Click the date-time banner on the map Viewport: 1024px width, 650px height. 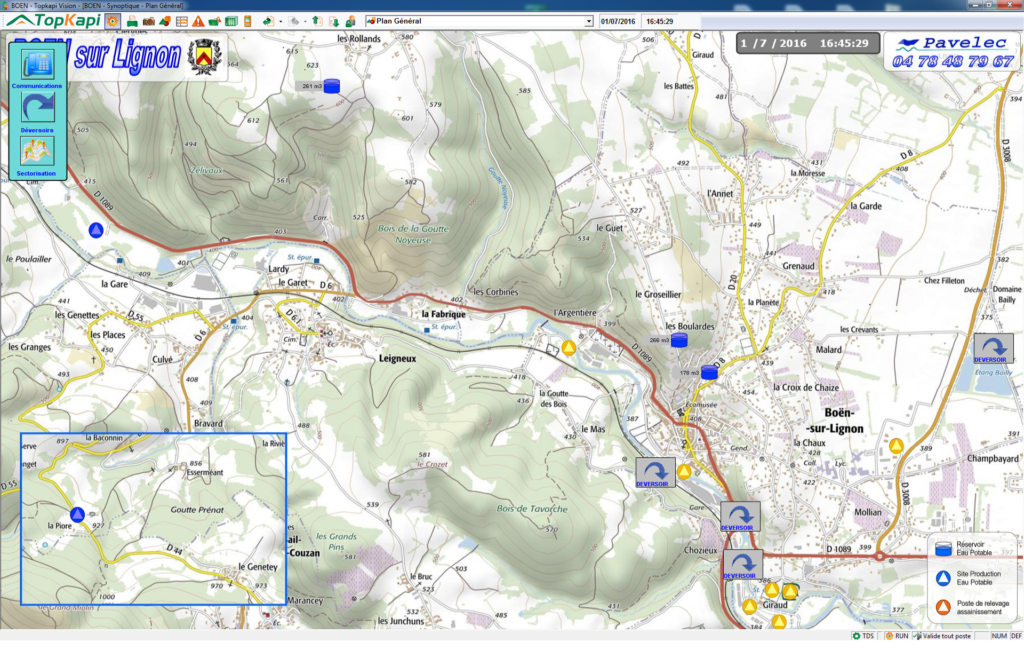point(808,44)
